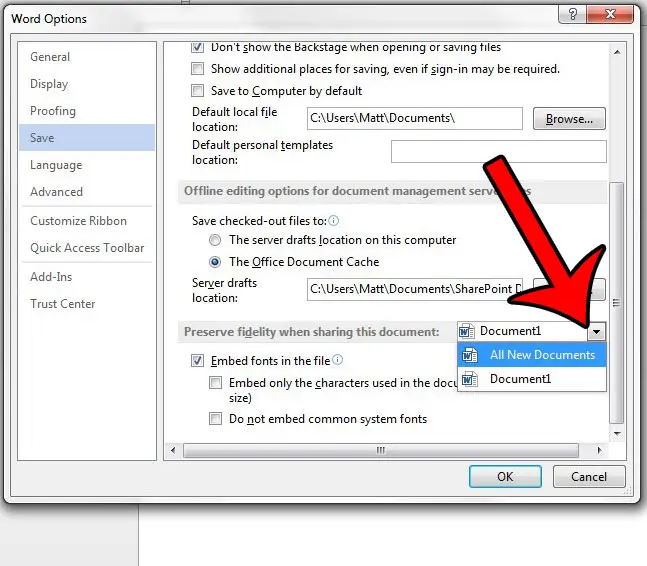Image resolution: width=647 pixels, height=566 pixels.
Task: Click the horizontal scrollbar thumb
Action: pos(380,450)
